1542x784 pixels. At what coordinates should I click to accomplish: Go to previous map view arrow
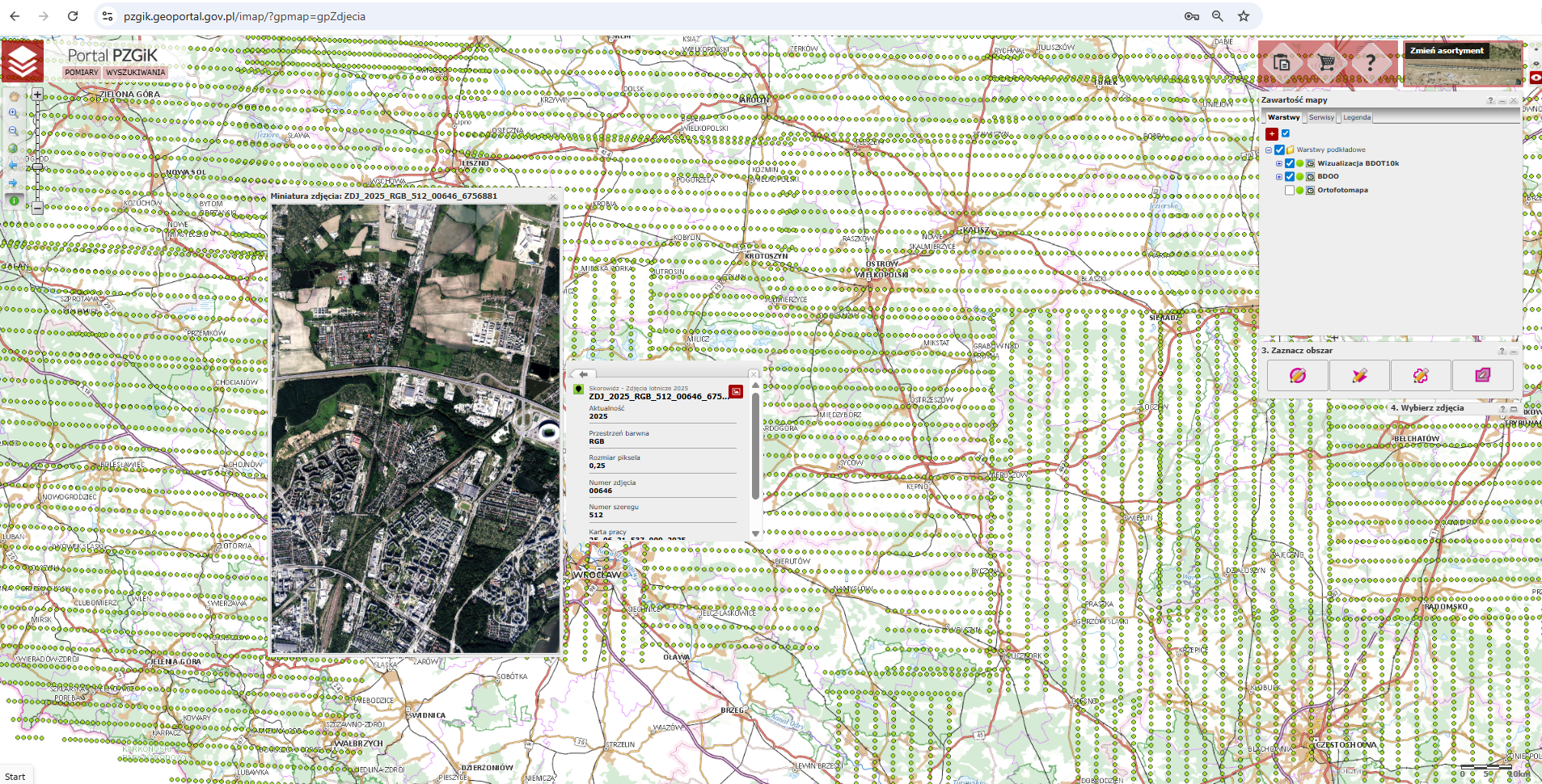(x=14, y=166)
